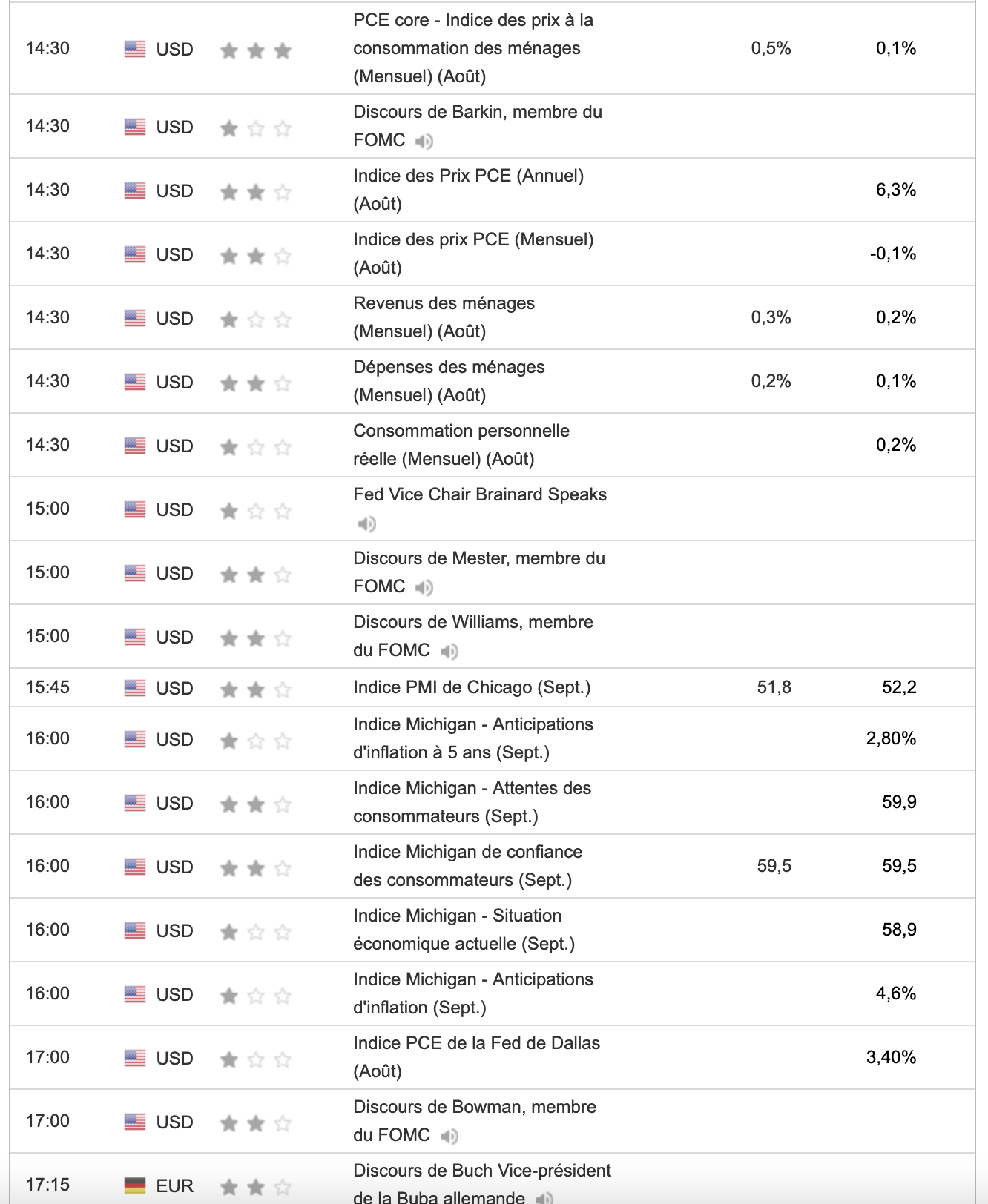Click speaker icon under Brainard Speaks
988x1204 pixels.
[x=367, y=524]
